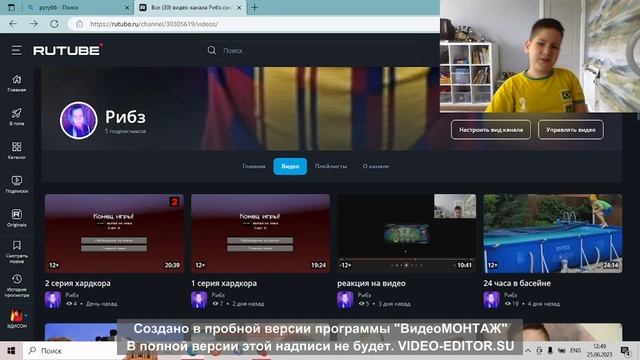640x360 pixels.
Task: Click author avatar under реакция на видео
Action: click(345, 300)
